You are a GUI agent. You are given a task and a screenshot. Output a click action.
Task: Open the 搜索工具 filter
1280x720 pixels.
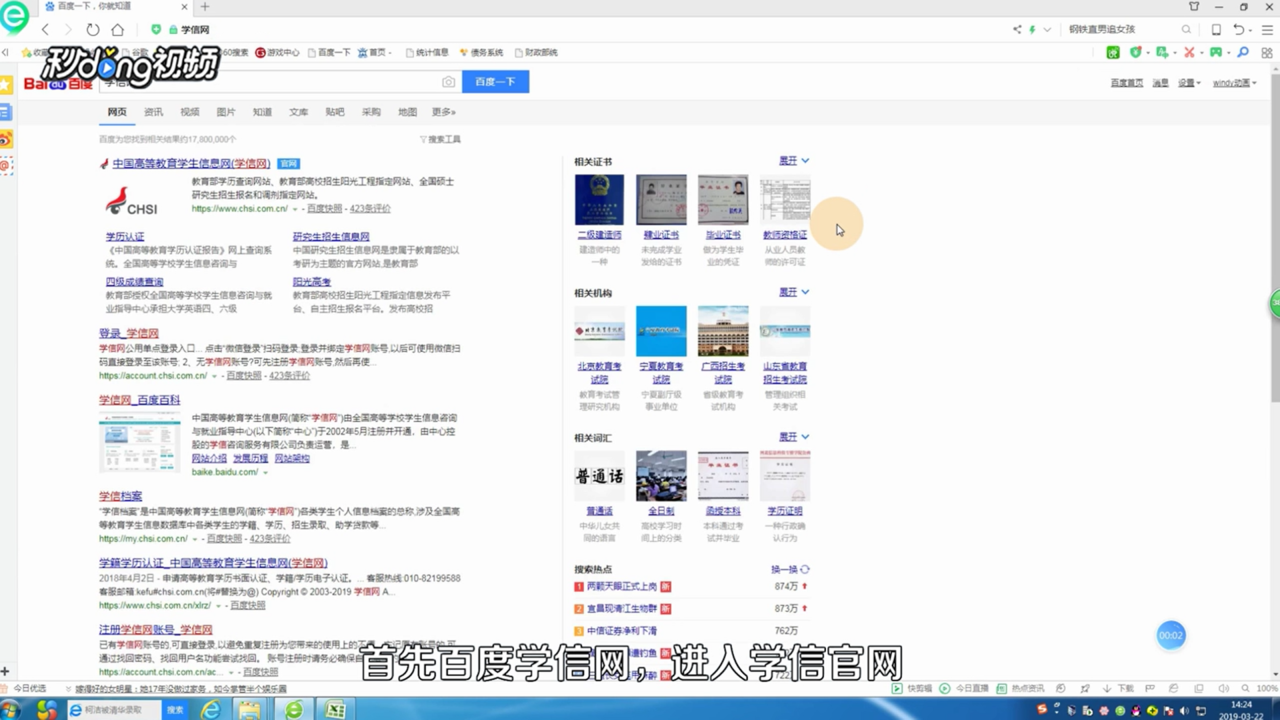click(441, 140)
